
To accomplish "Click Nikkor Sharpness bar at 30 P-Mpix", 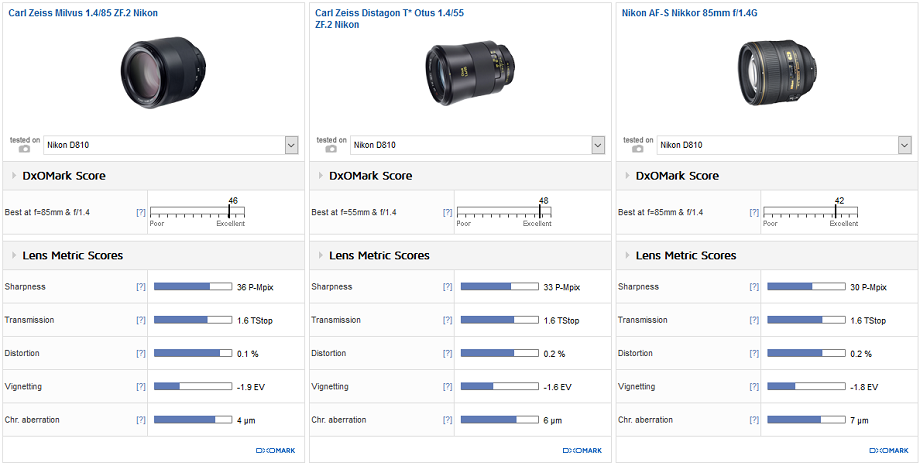I will [806, 287].
